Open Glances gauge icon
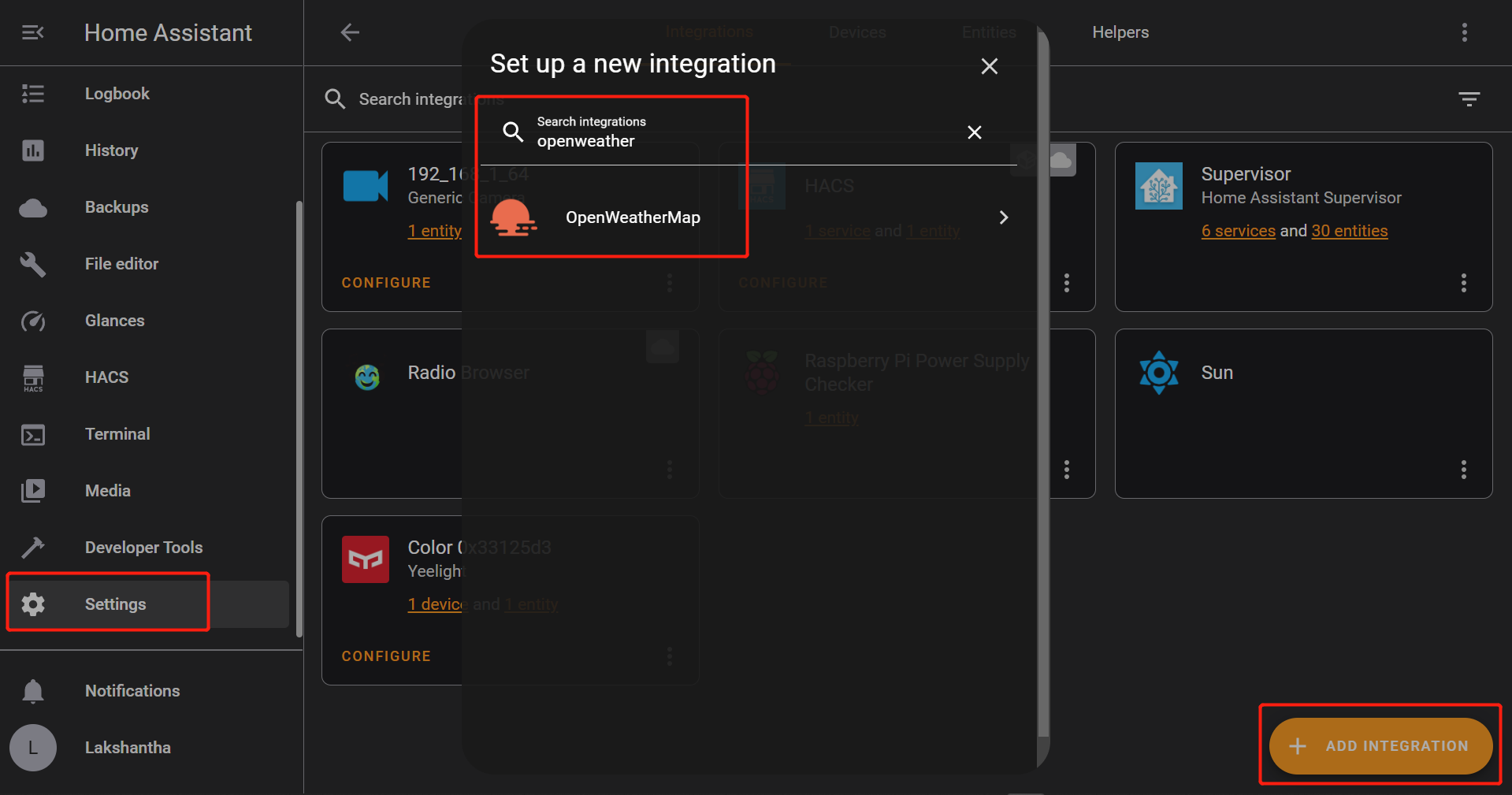The image size is (1512, 795). point(32,321)
